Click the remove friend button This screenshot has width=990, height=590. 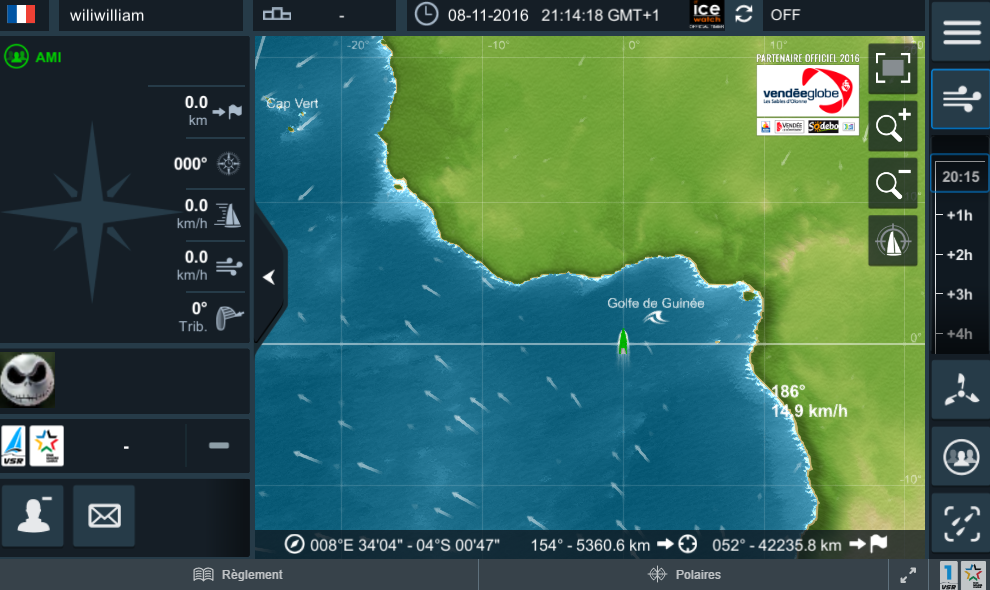(x=33, y=516)
